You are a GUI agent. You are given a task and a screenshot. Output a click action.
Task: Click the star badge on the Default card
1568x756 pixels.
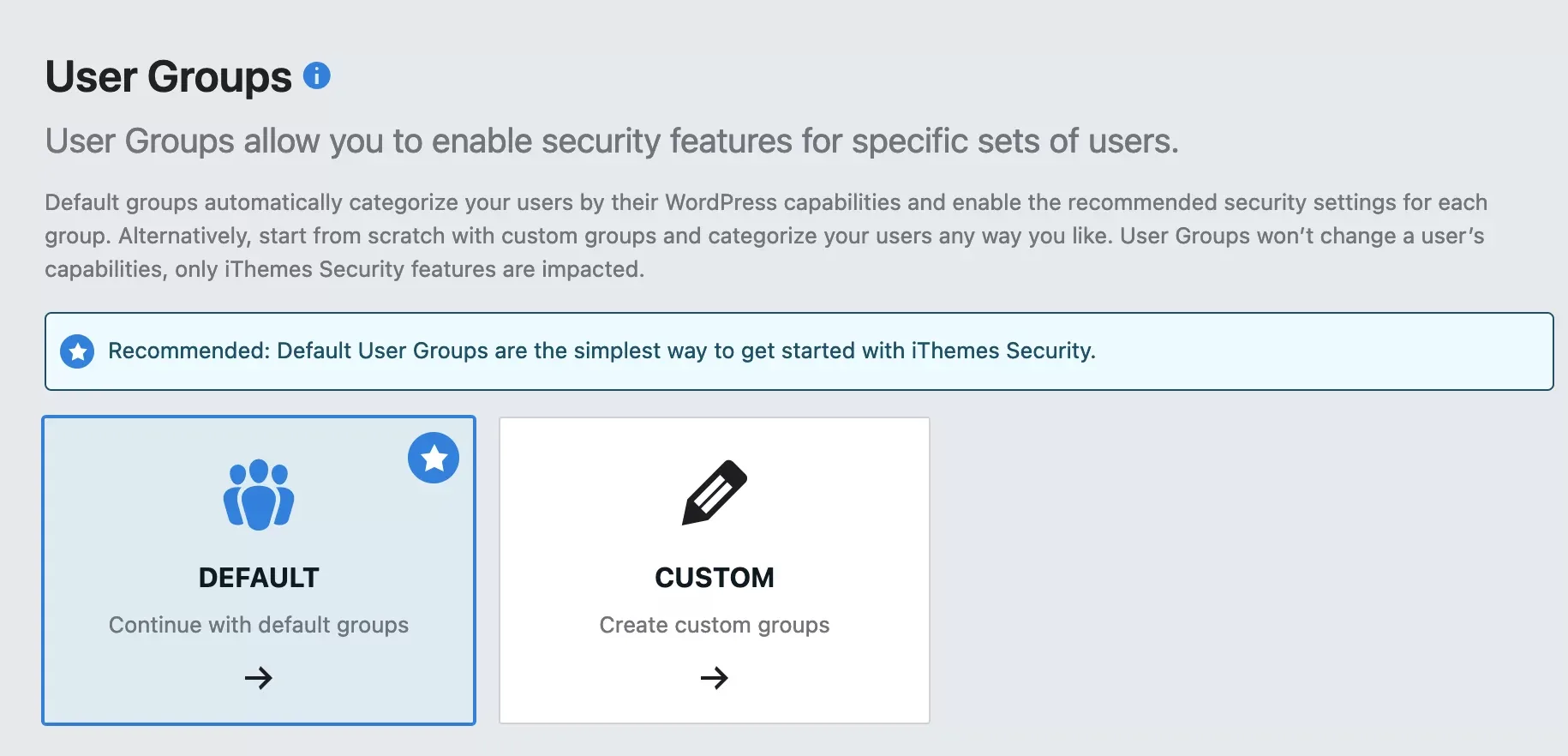434,458
